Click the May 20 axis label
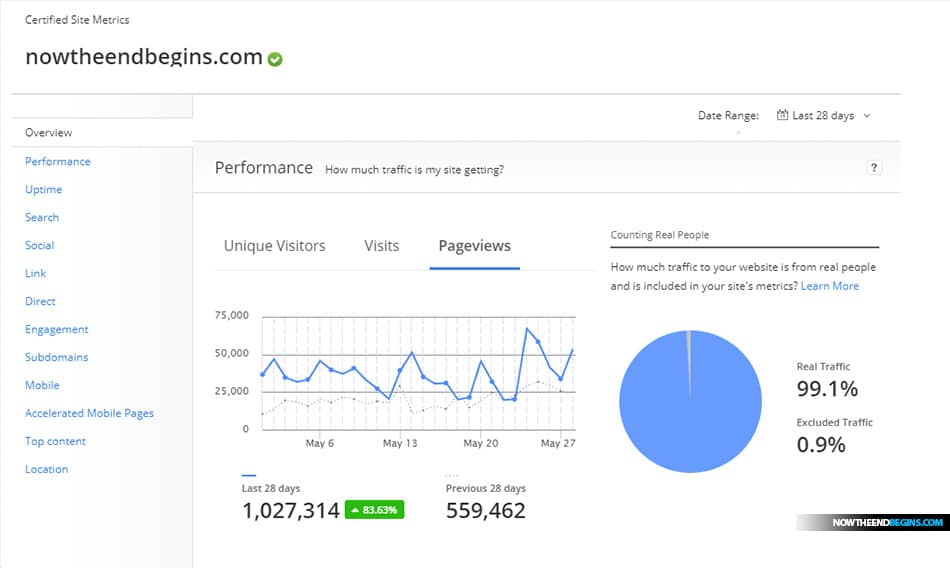This screenshot has height=568, width=950. coord(480,443)
